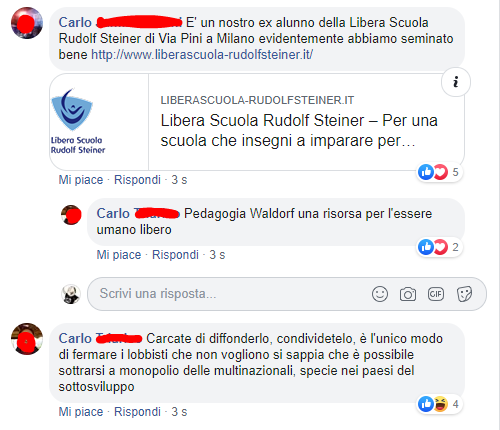Viewport: 500px width, 430px height.
Task: Like the last comment about lobbisti
Action: coord(81,412)
